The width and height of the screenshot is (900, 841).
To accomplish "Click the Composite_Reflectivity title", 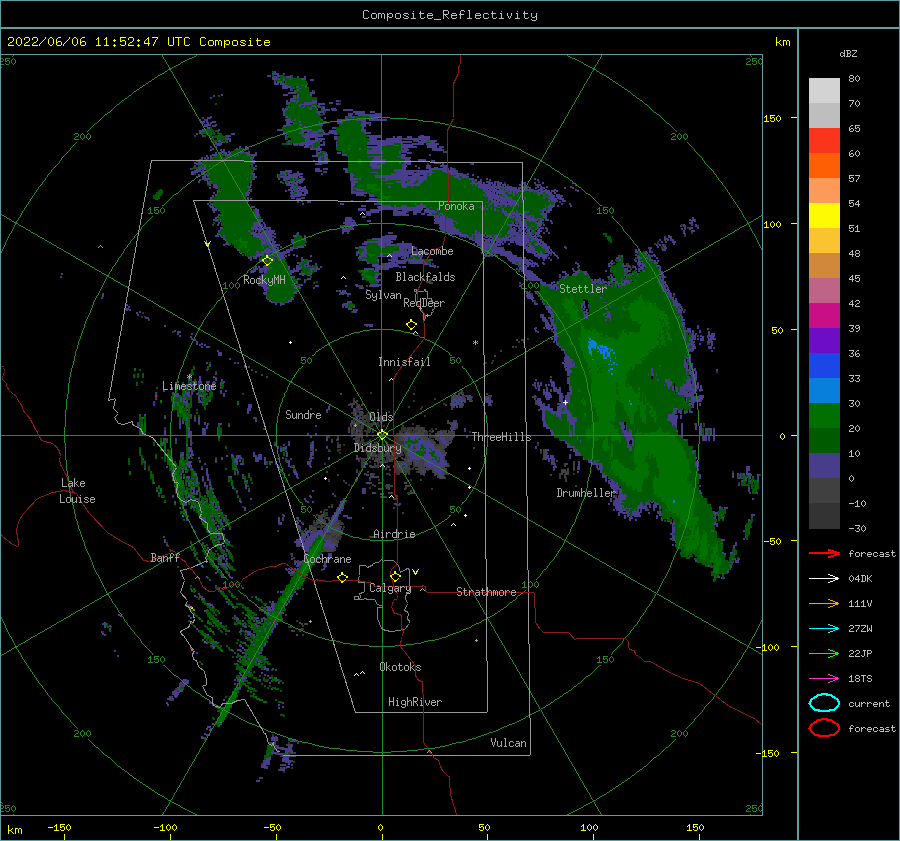I will [x=449, y=15].
